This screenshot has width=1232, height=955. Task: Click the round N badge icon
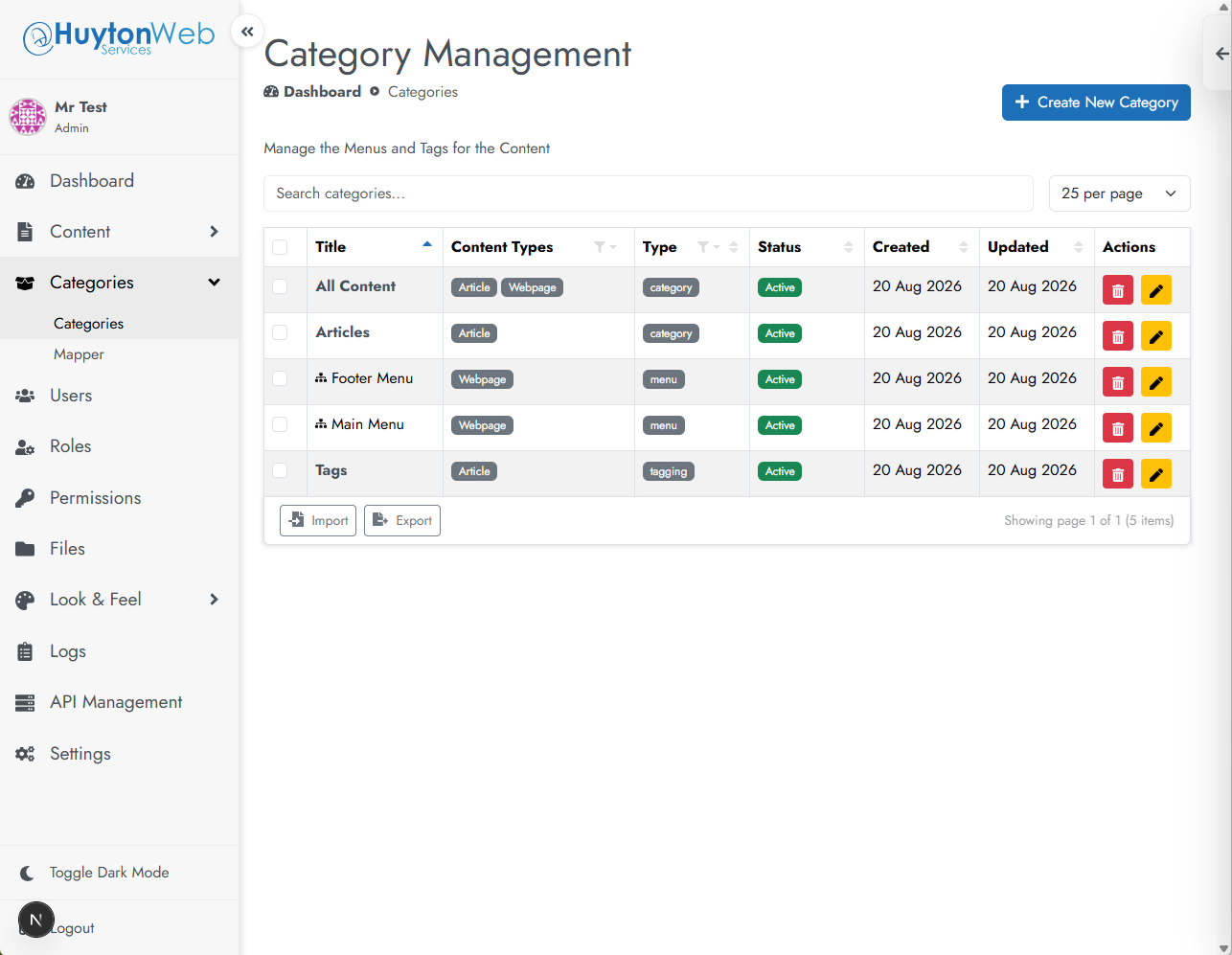36,921
